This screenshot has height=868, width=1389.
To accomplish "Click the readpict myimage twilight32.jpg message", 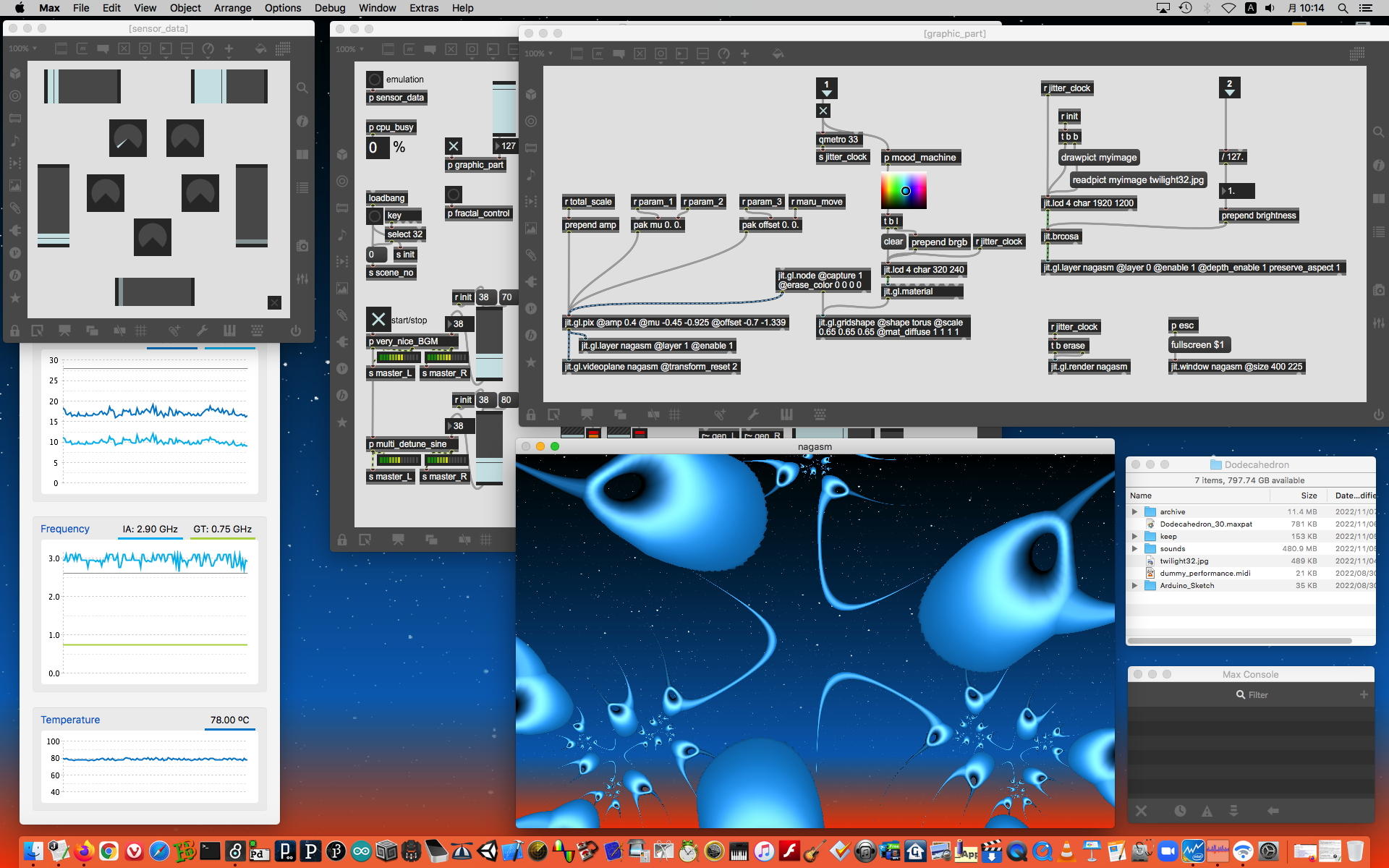I will click(x=1137, y=180).
